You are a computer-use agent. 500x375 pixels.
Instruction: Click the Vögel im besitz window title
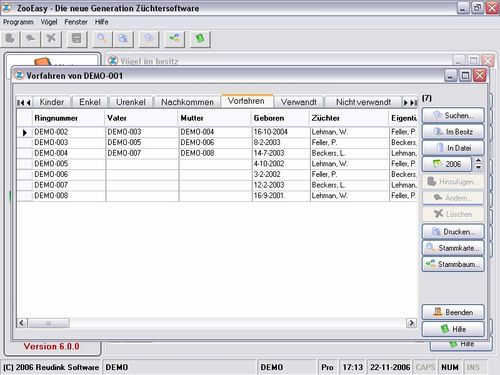click(149, 61)
